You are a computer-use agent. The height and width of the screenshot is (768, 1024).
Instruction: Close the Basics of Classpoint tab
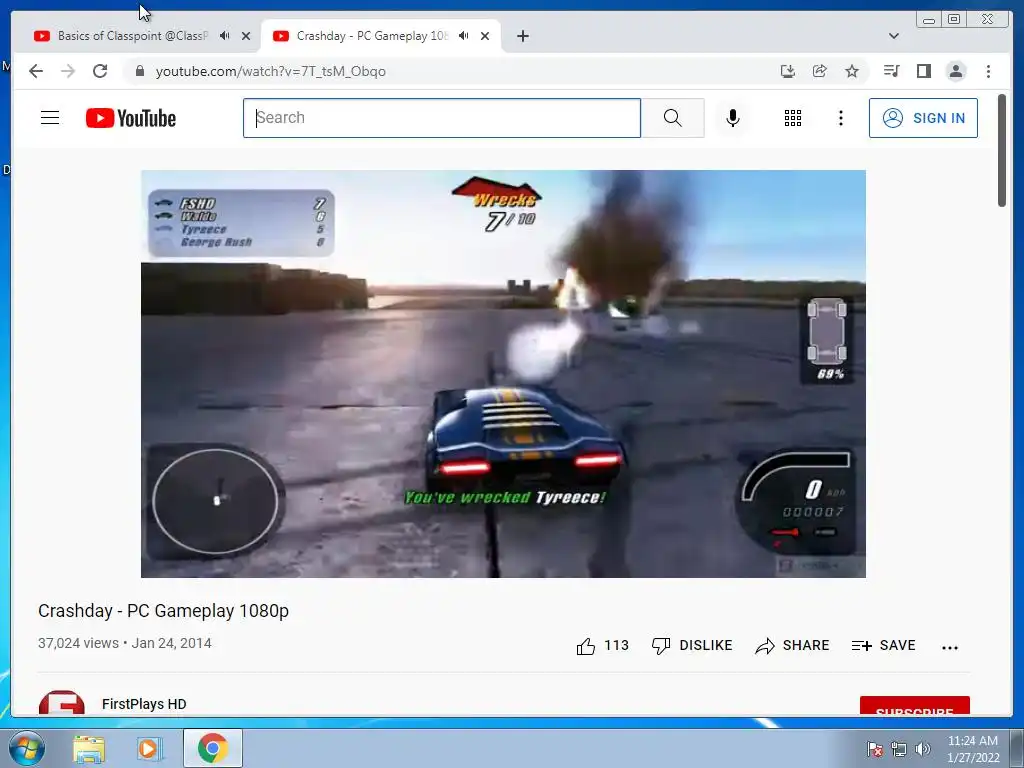tap(246, 36)
